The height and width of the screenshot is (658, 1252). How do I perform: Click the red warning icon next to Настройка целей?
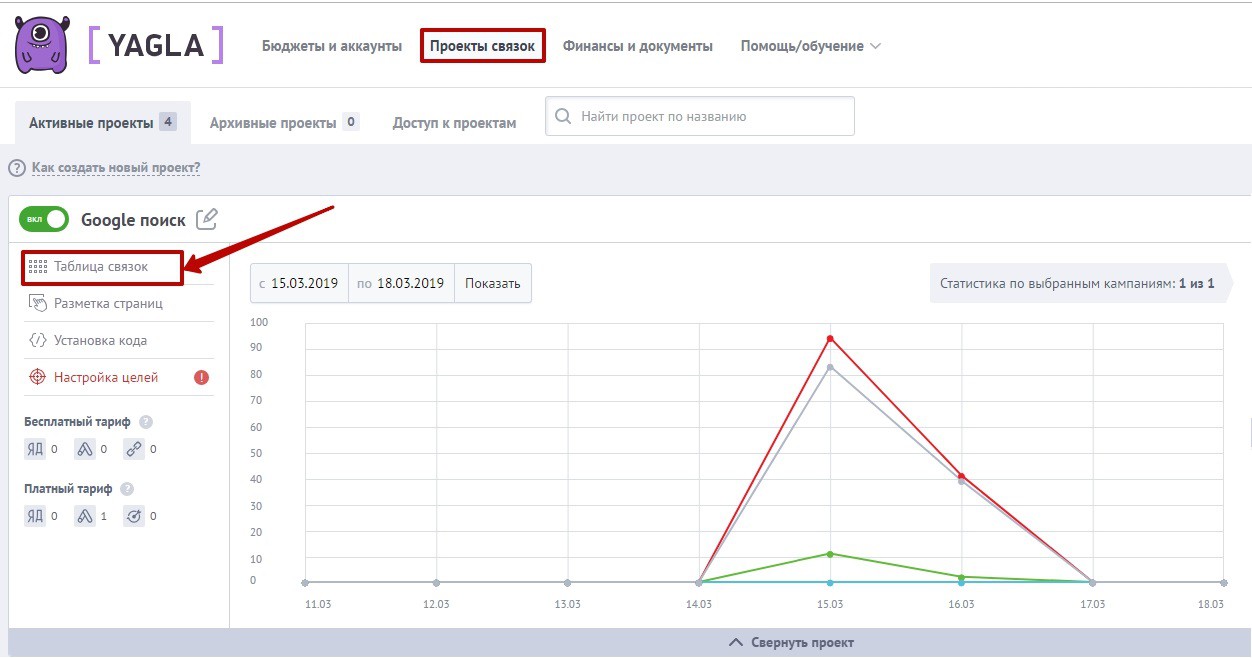201,378
